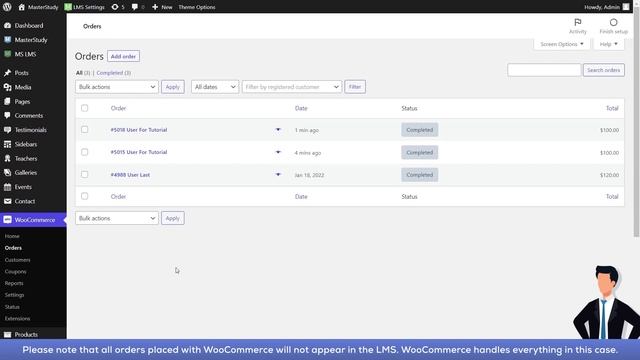Open LMS Settings in admin bar
This screenshot has width=640, height=360.
84,7
